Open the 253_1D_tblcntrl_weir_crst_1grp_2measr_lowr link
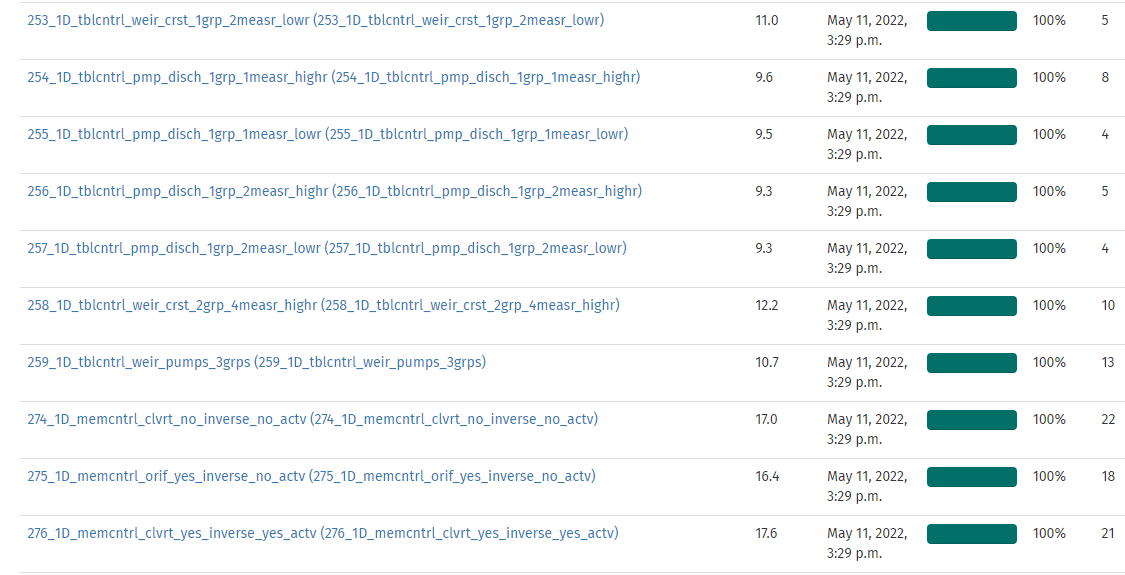The width and height of the screenshot is (1125, 575). [315, 20]
